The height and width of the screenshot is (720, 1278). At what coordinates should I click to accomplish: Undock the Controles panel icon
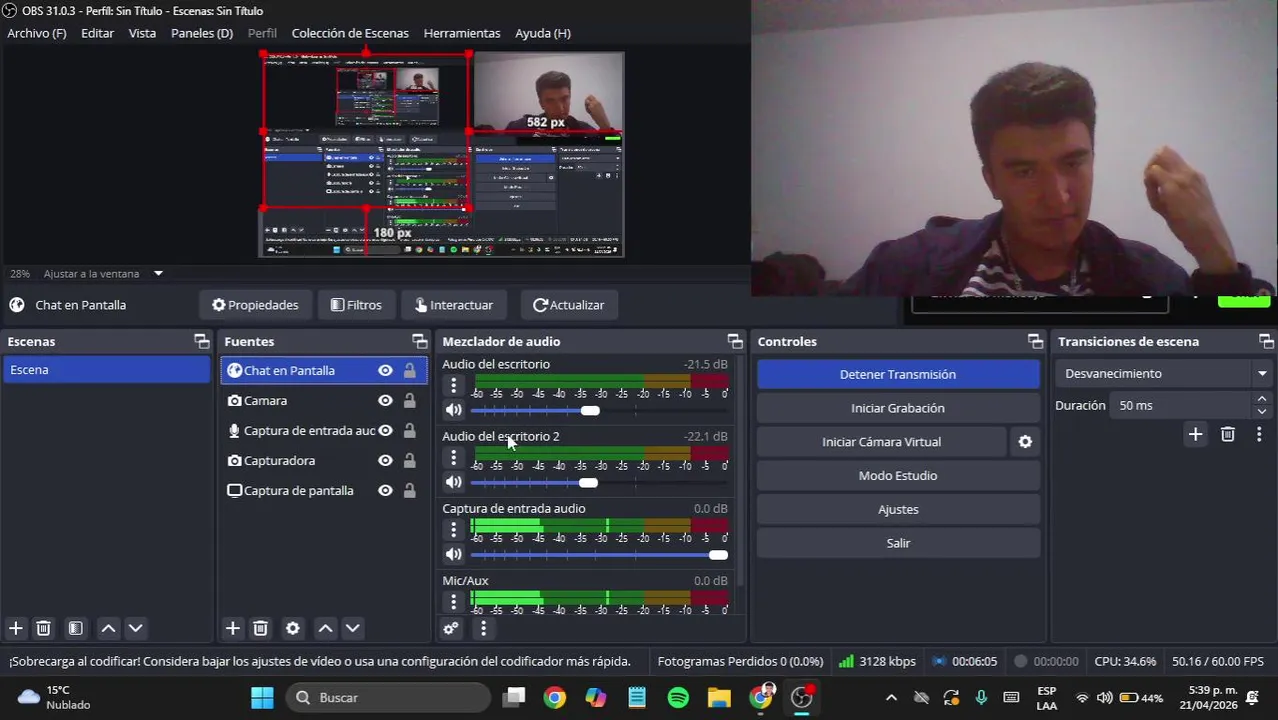tap(1035, 341)
